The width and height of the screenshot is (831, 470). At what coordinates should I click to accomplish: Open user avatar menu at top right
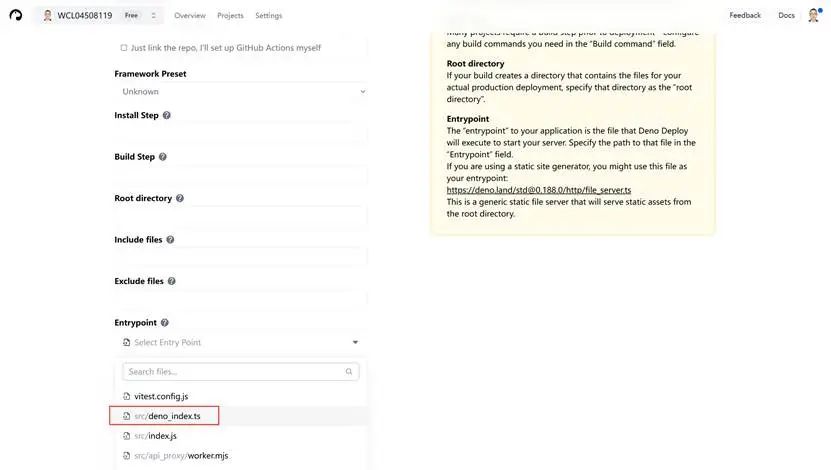click(x=813, y=15)
